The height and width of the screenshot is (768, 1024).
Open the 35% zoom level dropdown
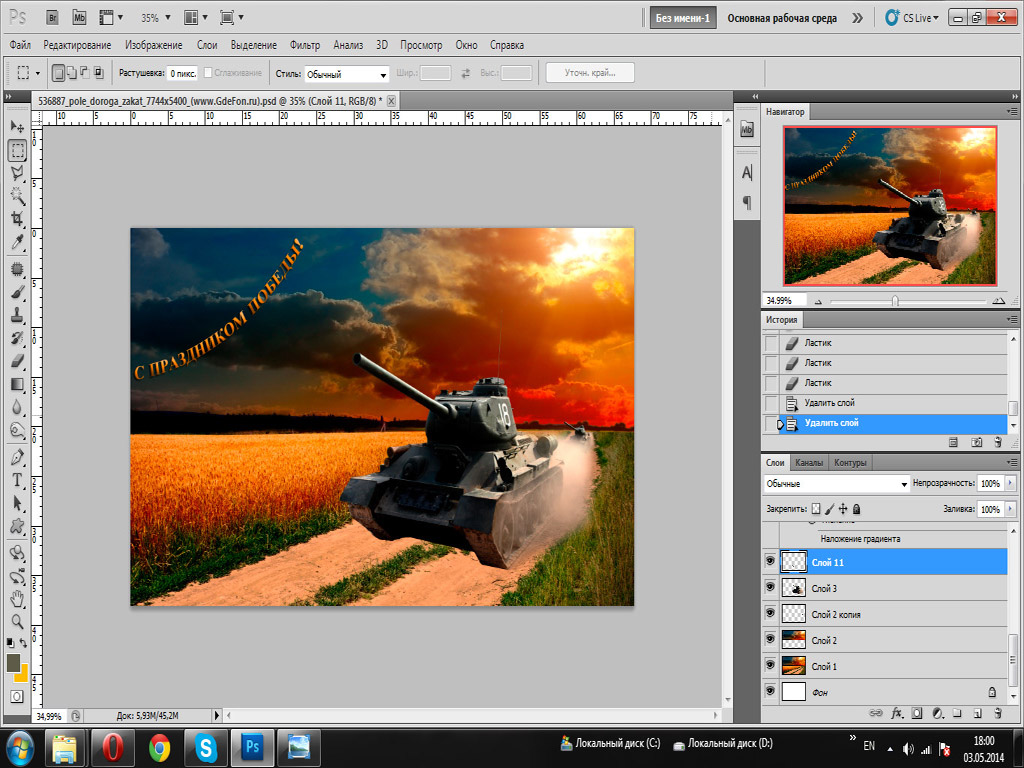click(154, 18)
